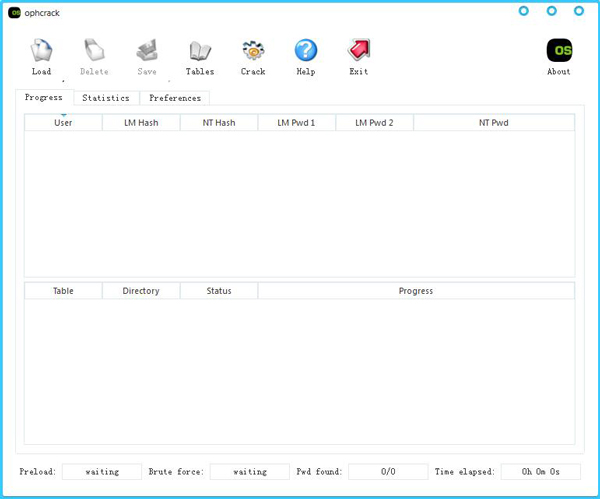The width and height of the screenshot is (600, 499).
Task: Open the Preferences tab
Action: 175,98
